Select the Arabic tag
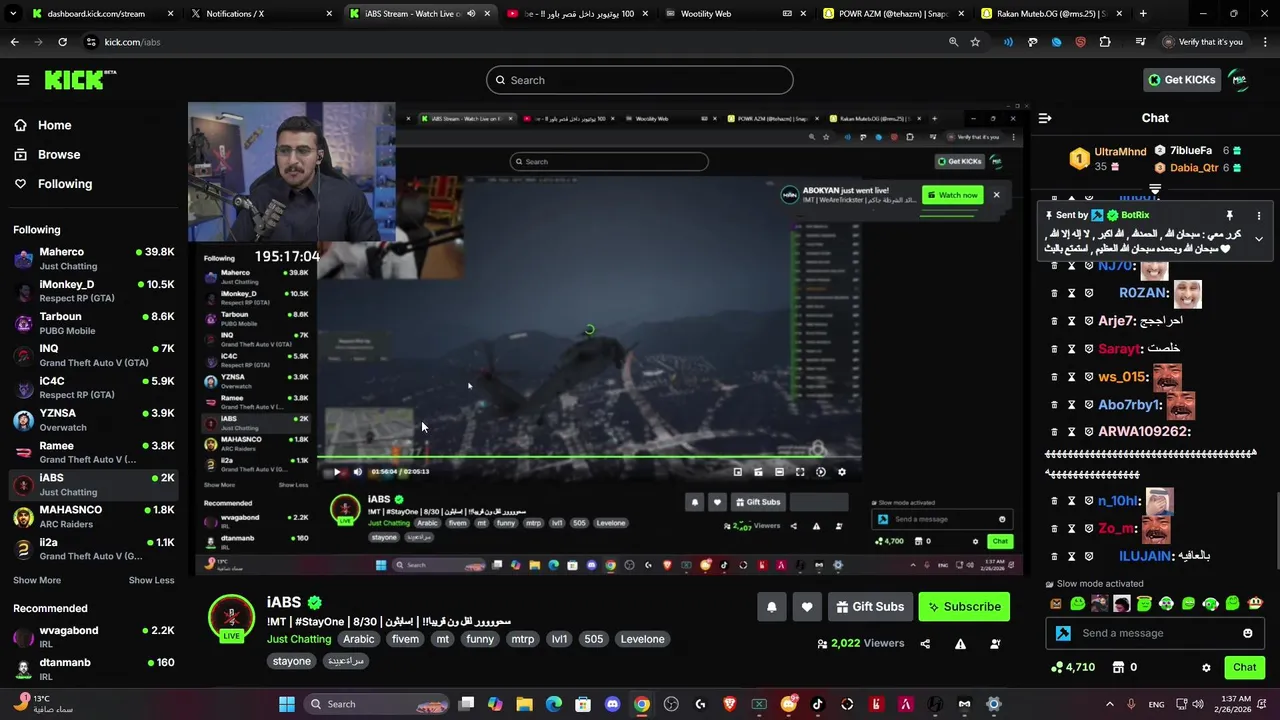 358,639
